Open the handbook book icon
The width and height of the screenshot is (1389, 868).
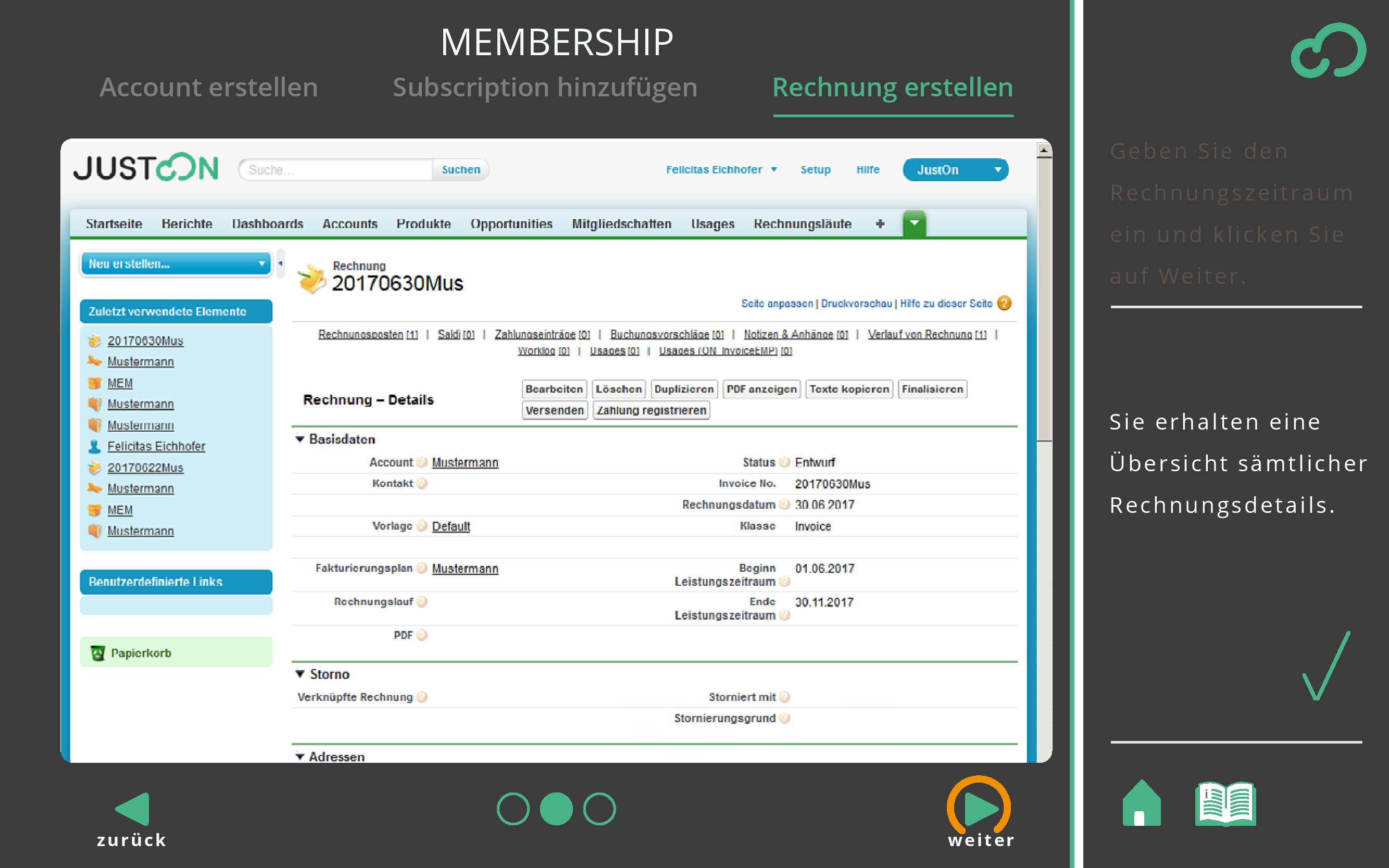click(1225, 804)
